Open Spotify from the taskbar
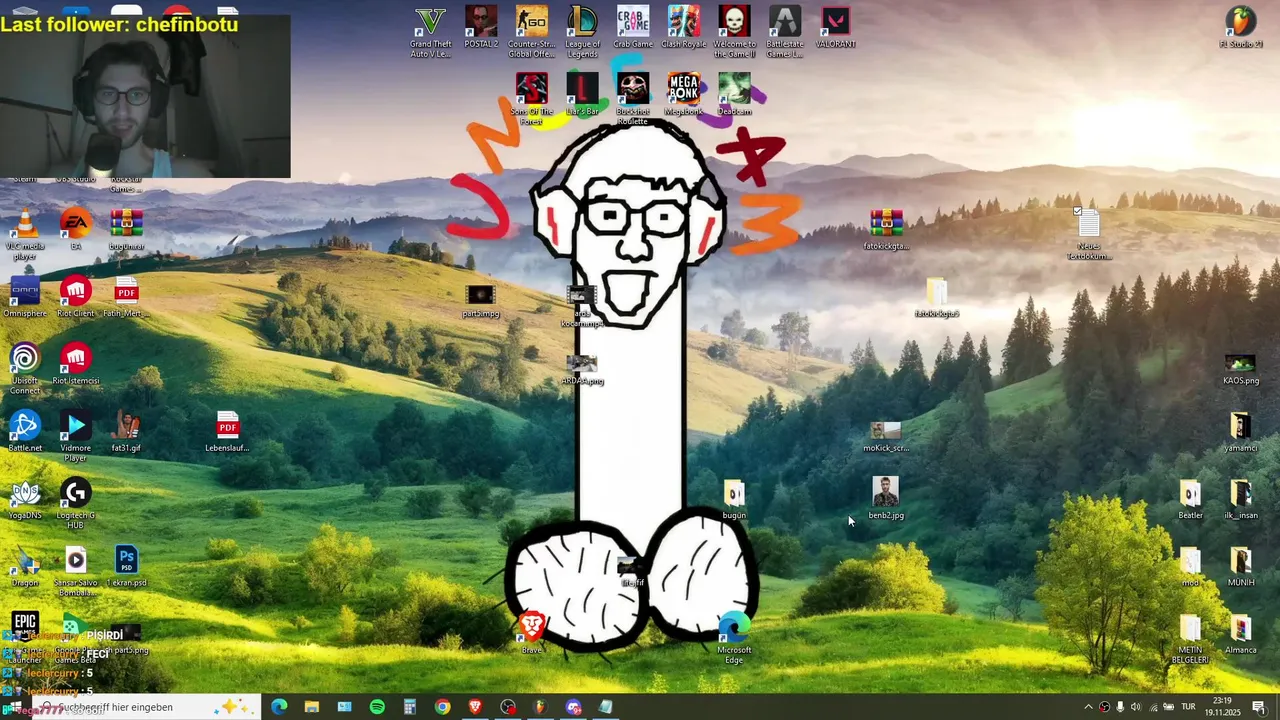 coord(377,707)
